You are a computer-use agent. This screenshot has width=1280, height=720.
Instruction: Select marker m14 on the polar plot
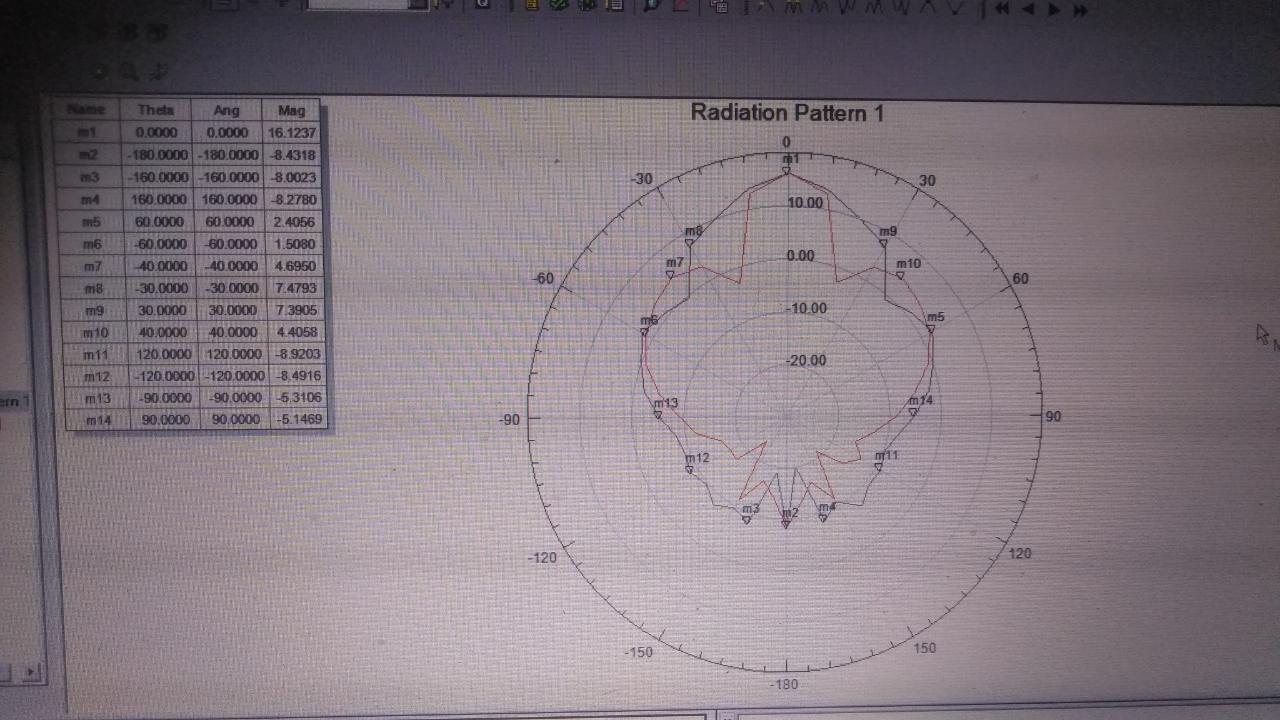pos(919,405)
